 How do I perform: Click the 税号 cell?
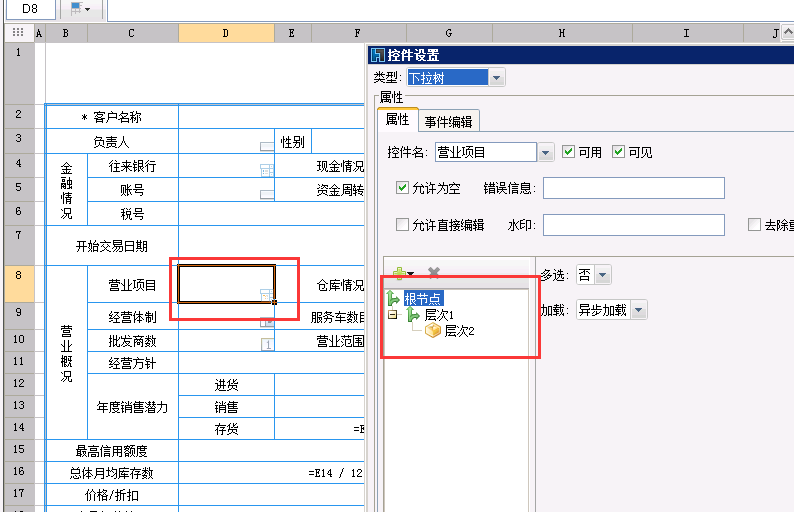click(x=133, y=214)
